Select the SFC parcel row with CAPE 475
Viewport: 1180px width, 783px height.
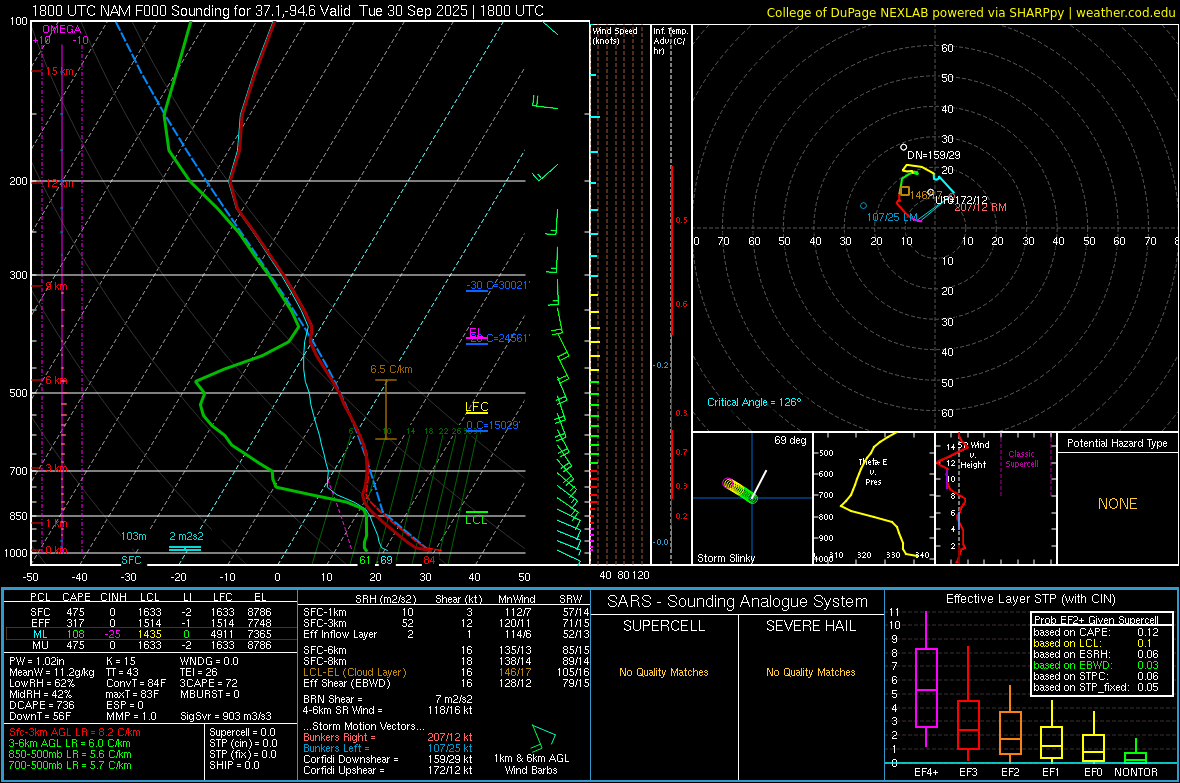pos(151,612)
